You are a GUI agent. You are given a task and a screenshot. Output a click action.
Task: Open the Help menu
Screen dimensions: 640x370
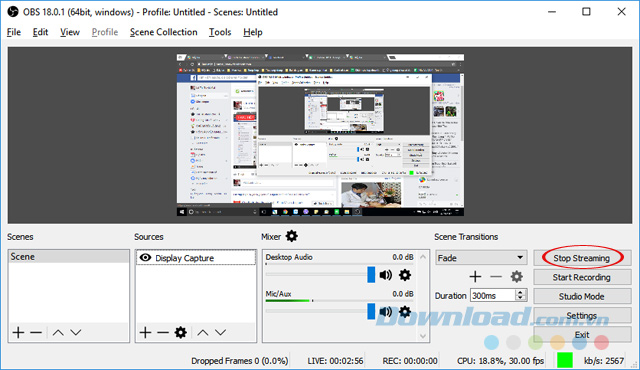(x=253, y=32)
